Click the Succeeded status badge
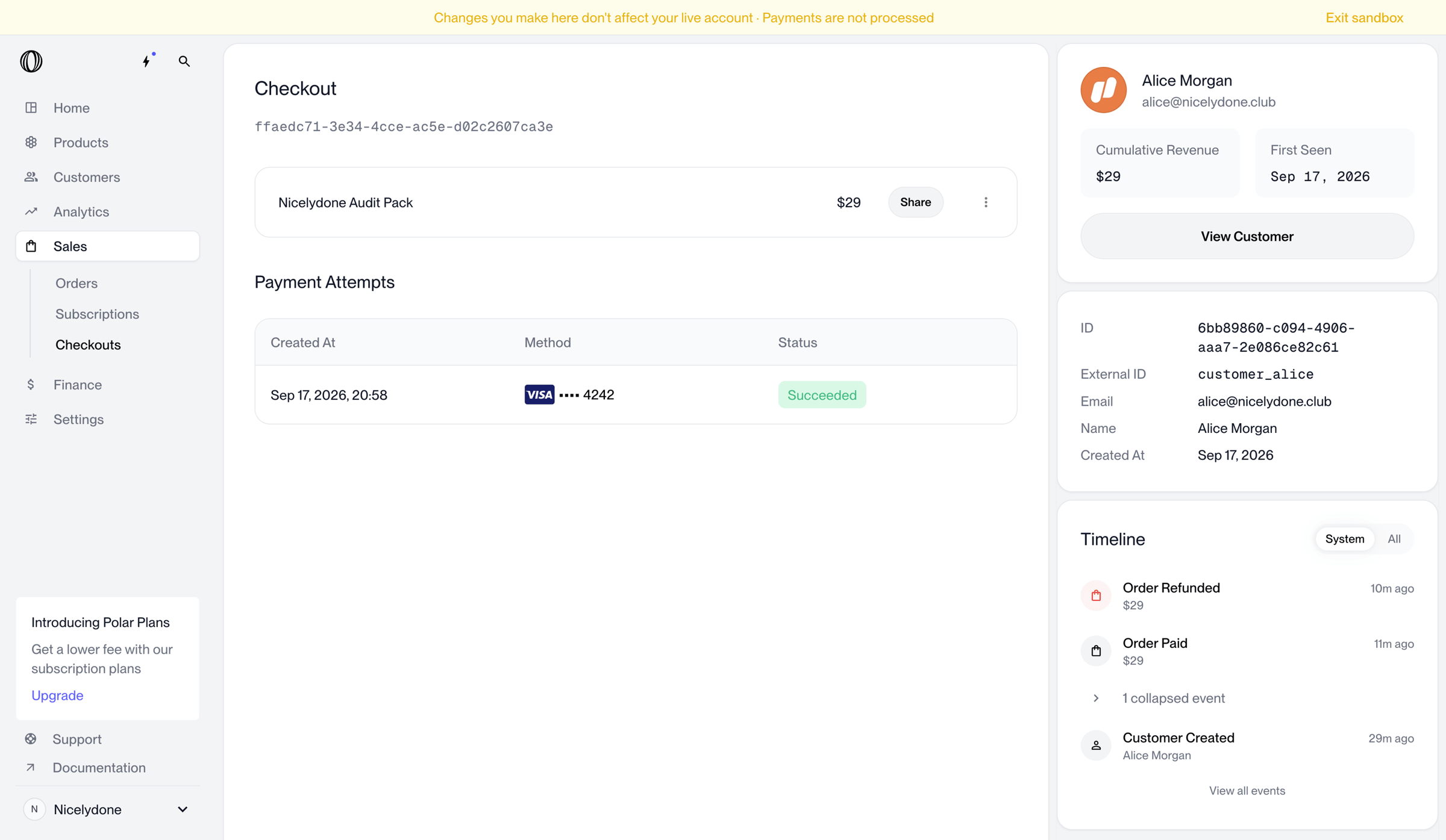This screenshot has height=840, width=1446. point(822,394)
